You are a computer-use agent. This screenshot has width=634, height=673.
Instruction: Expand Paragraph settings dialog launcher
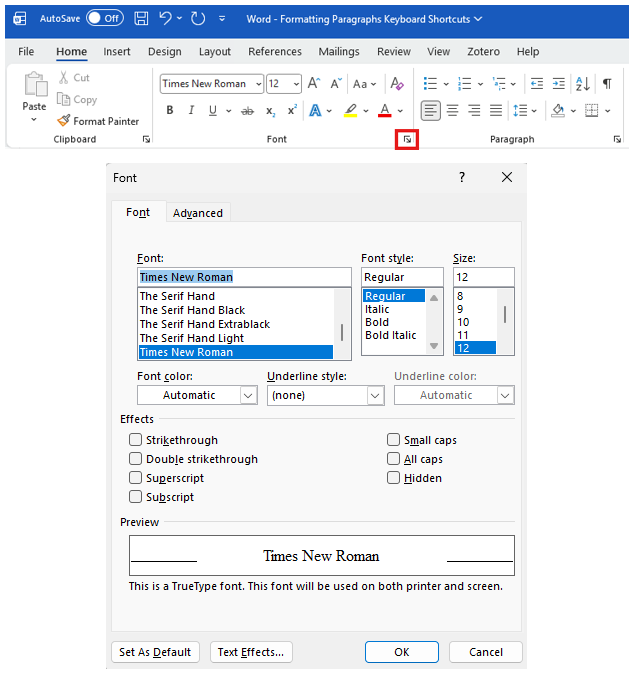coord(617,139)
